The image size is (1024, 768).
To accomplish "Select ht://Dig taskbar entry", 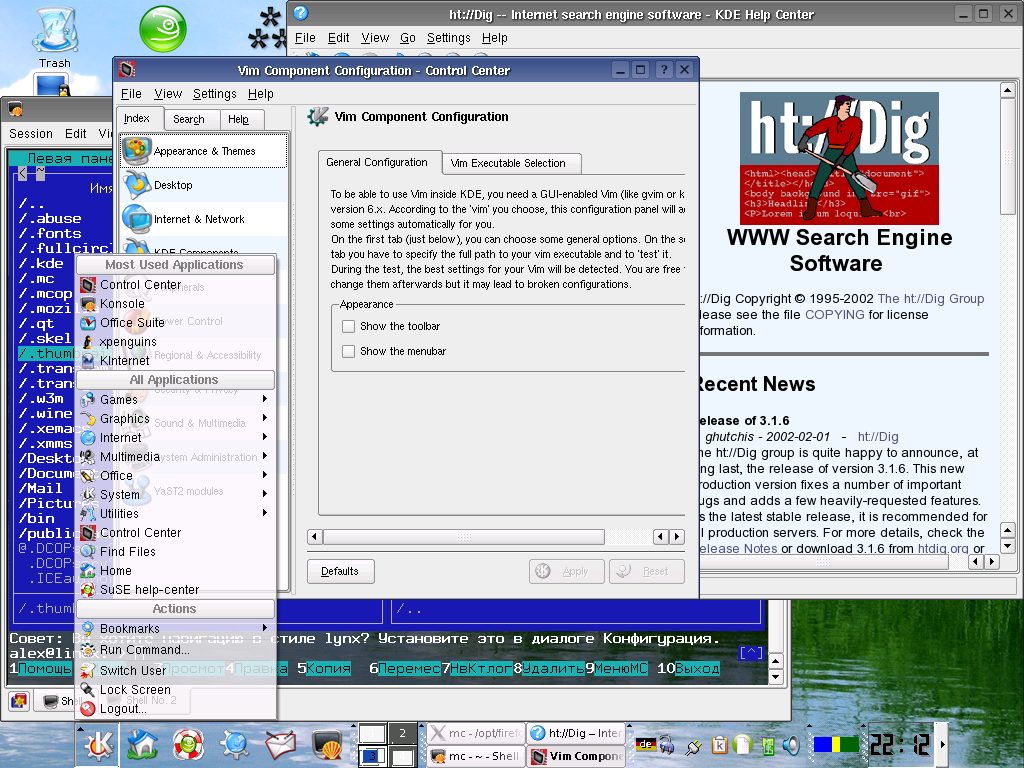I will pos(576,733).
